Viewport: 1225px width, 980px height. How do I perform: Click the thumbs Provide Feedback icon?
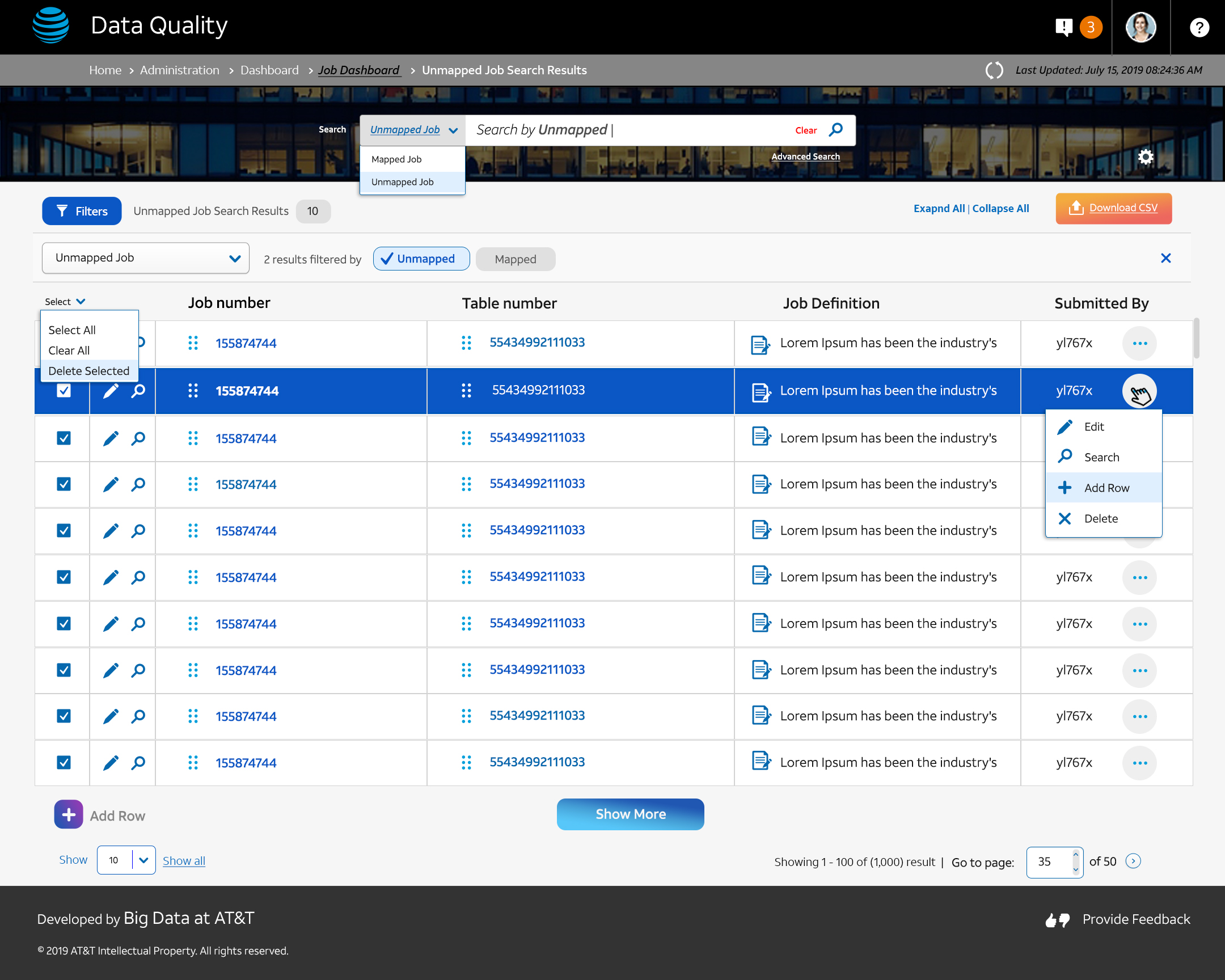click(1057, 920)
